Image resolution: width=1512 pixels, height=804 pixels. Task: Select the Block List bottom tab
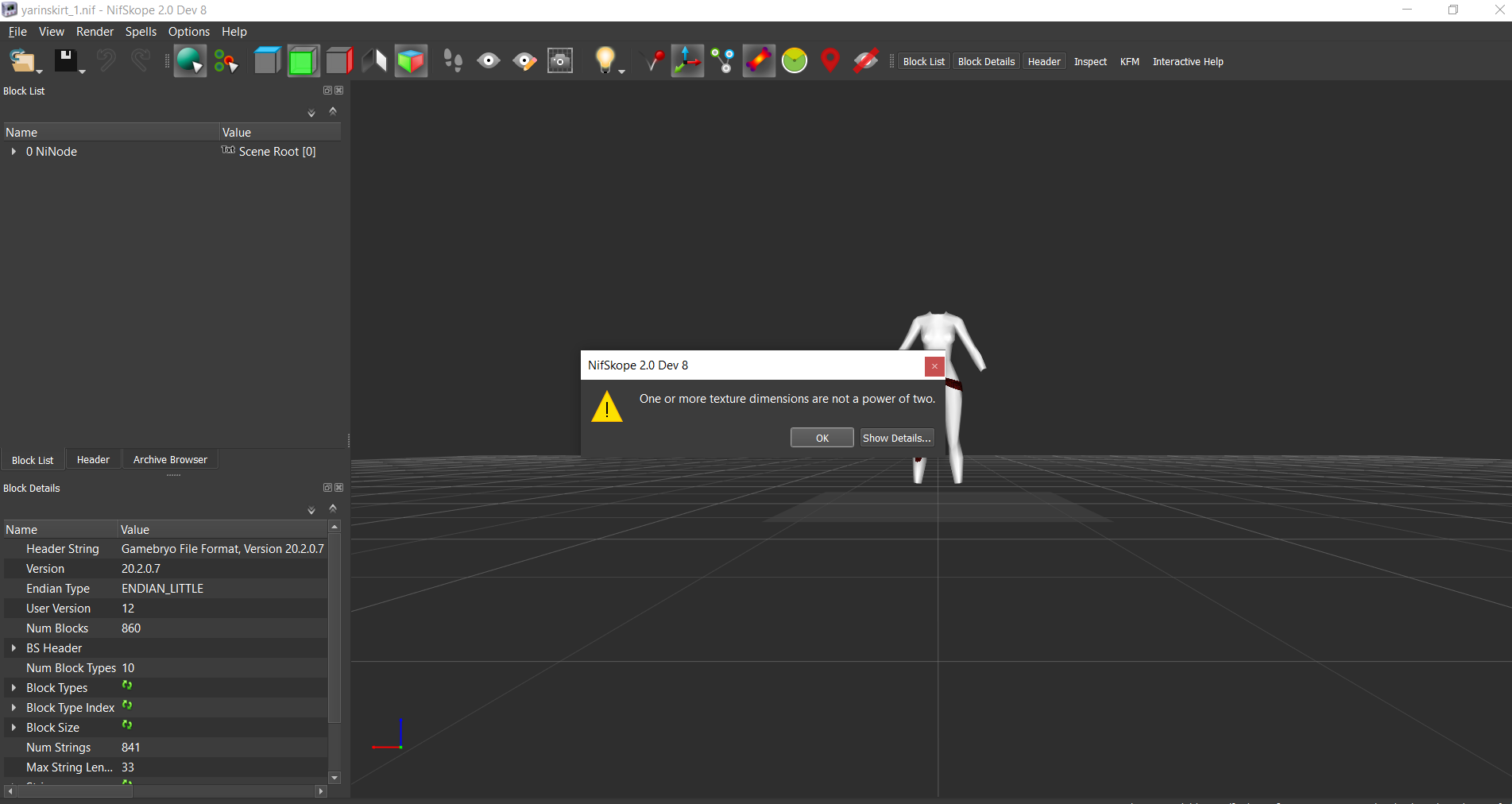tap(33, 460)
